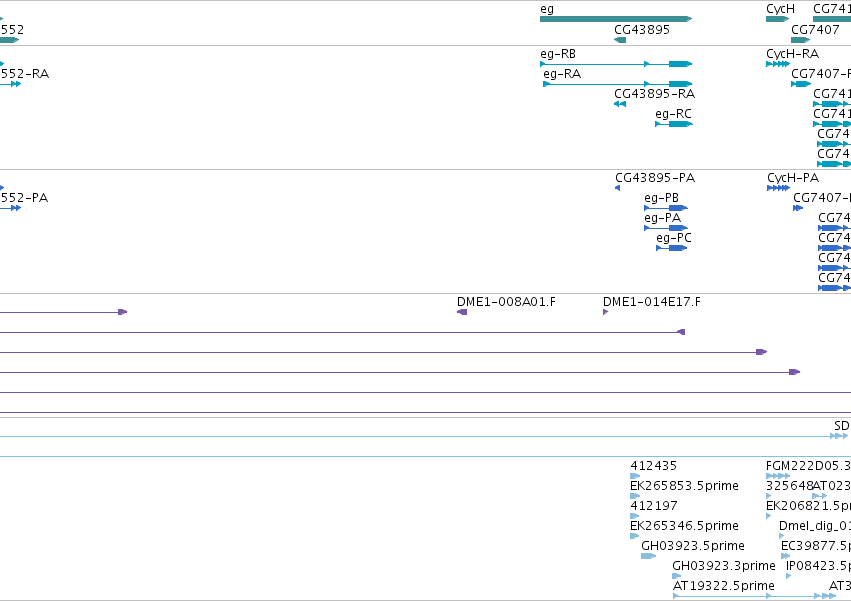
Task: Open the CG43895-RA transcript label
Action: coord(655,94)
